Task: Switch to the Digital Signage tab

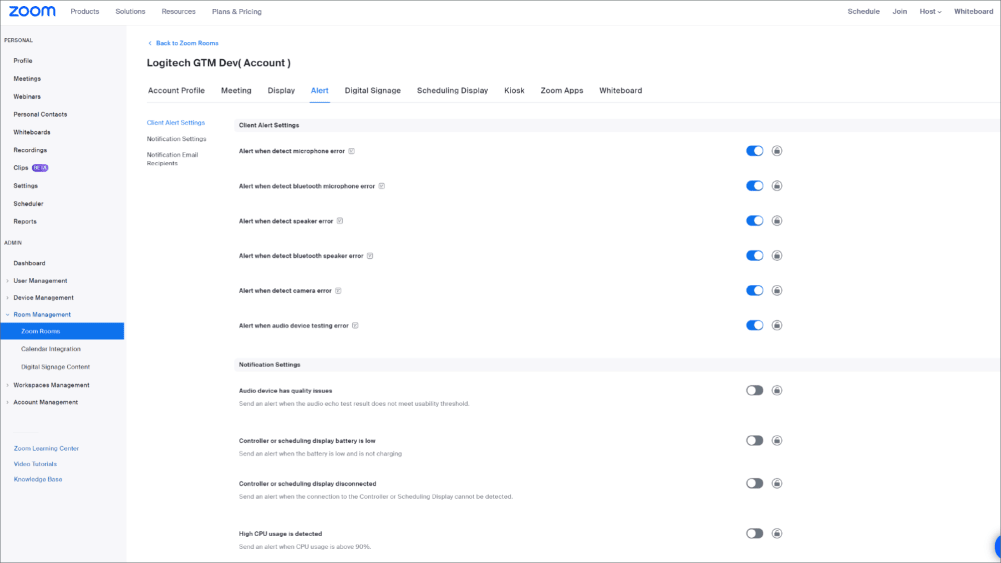Action: [372, 91]
